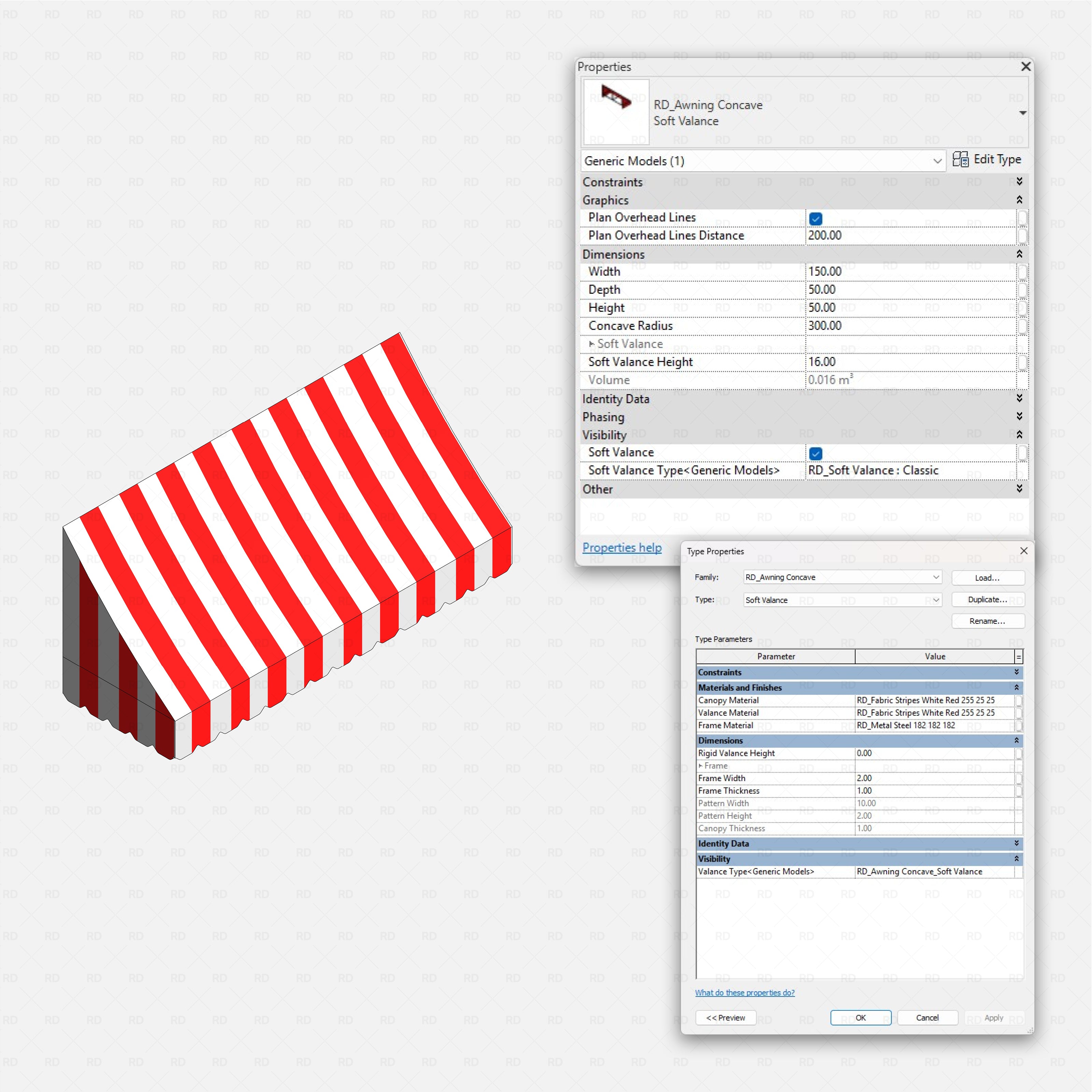Open the type selector dropdown arrow
The image size is (1092, 1092).
click(x=1022, y=113)
